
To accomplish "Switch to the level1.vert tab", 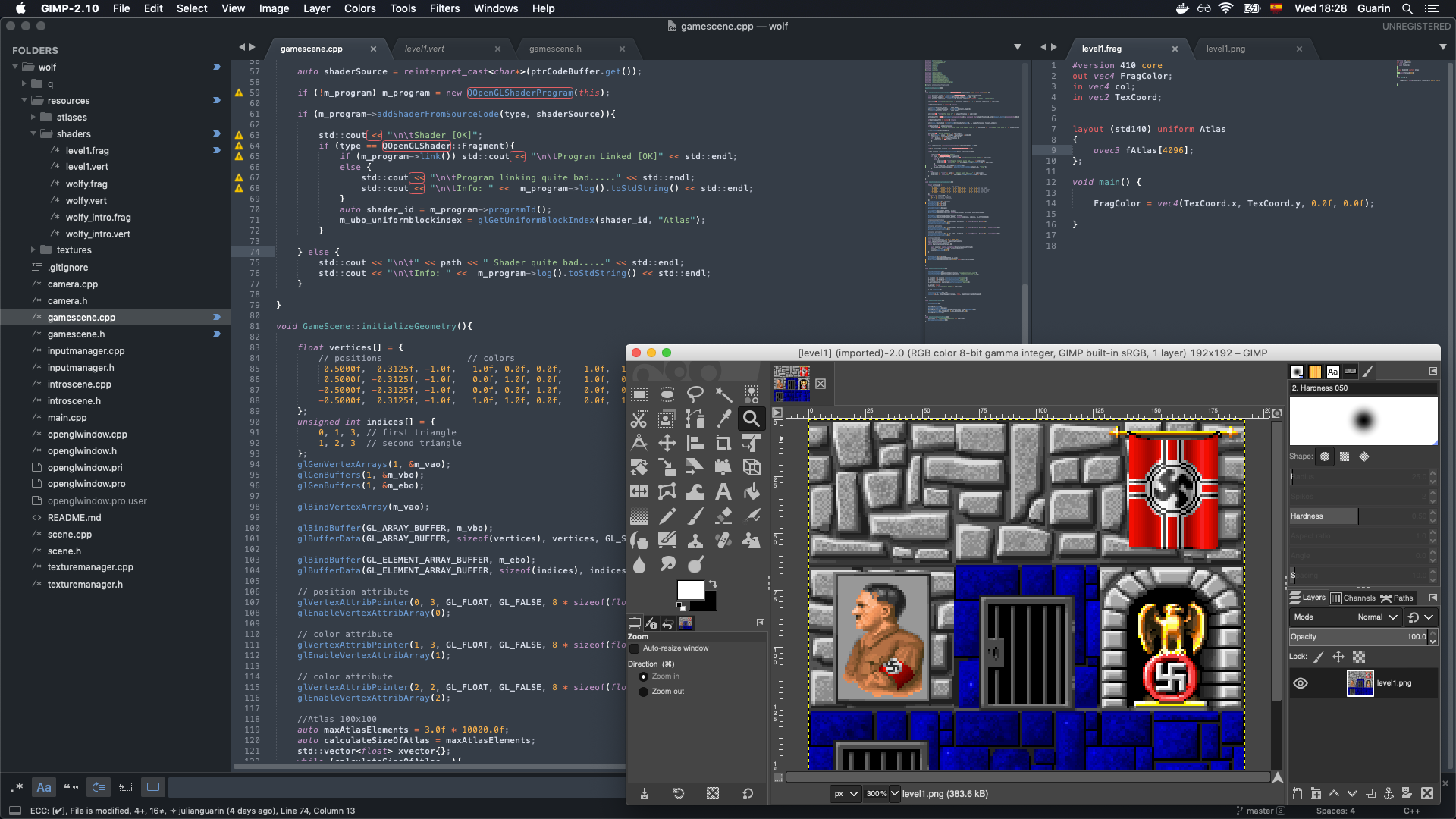I will tap(425, 49).
